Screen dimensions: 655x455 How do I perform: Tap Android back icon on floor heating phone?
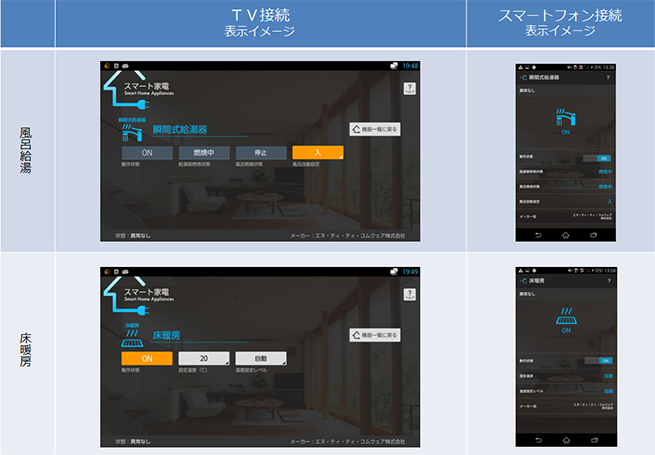pos(537,438)
